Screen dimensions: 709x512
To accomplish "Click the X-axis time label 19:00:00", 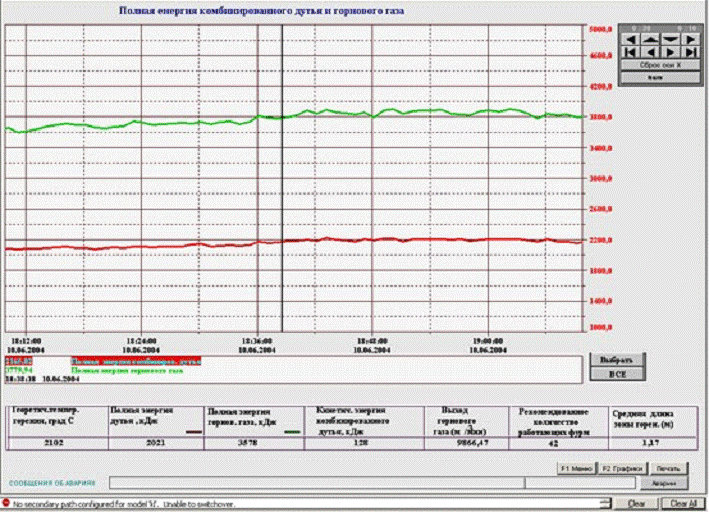I will coord(488,341).
